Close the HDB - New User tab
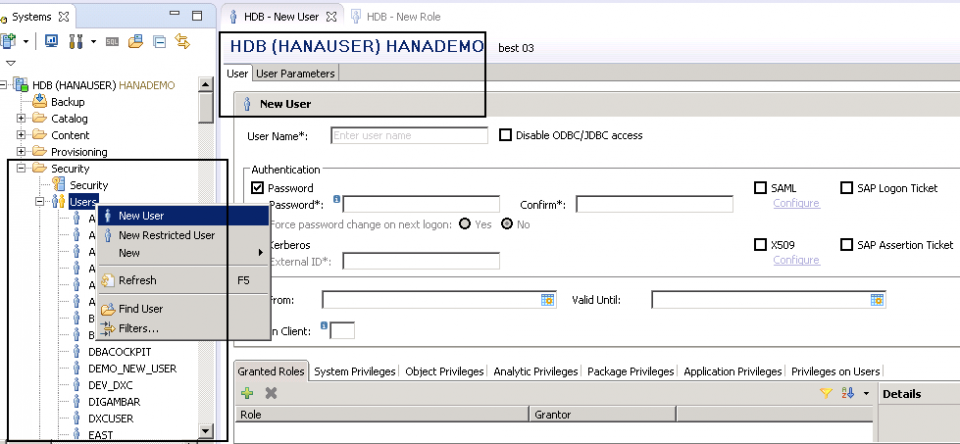Viewport: 960px width, 444px height. [x=331, y=17]
